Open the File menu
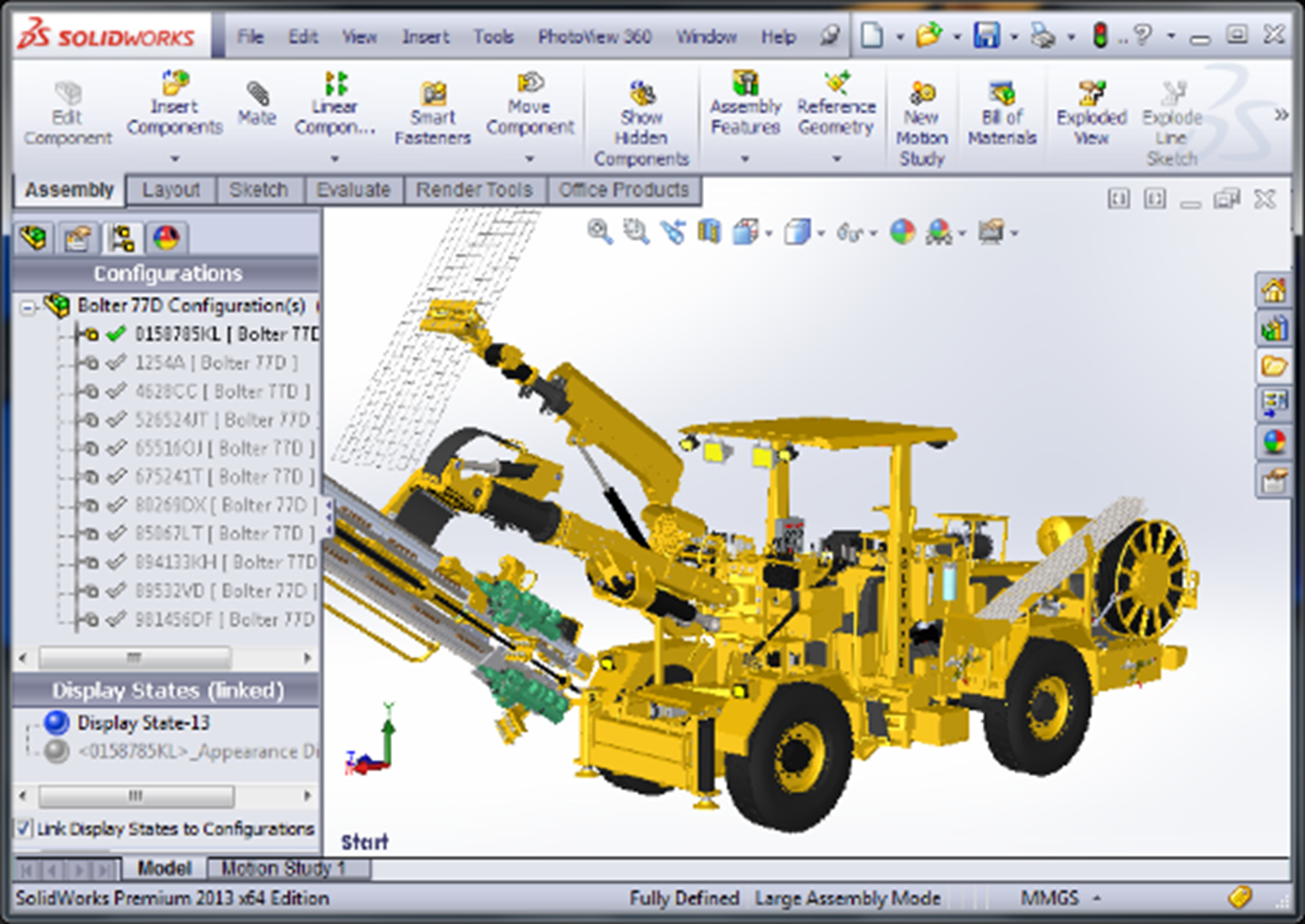This screenshot has width=1305, height=924. (x=250, y=36)
